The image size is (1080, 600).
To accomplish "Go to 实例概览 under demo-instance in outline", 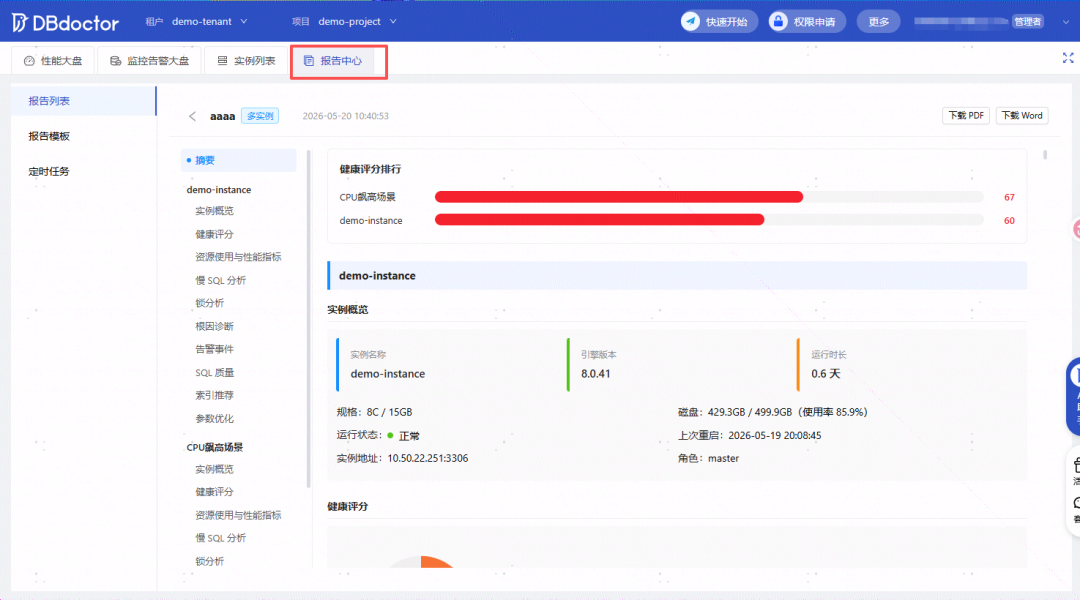I will (x=214, y=211).
